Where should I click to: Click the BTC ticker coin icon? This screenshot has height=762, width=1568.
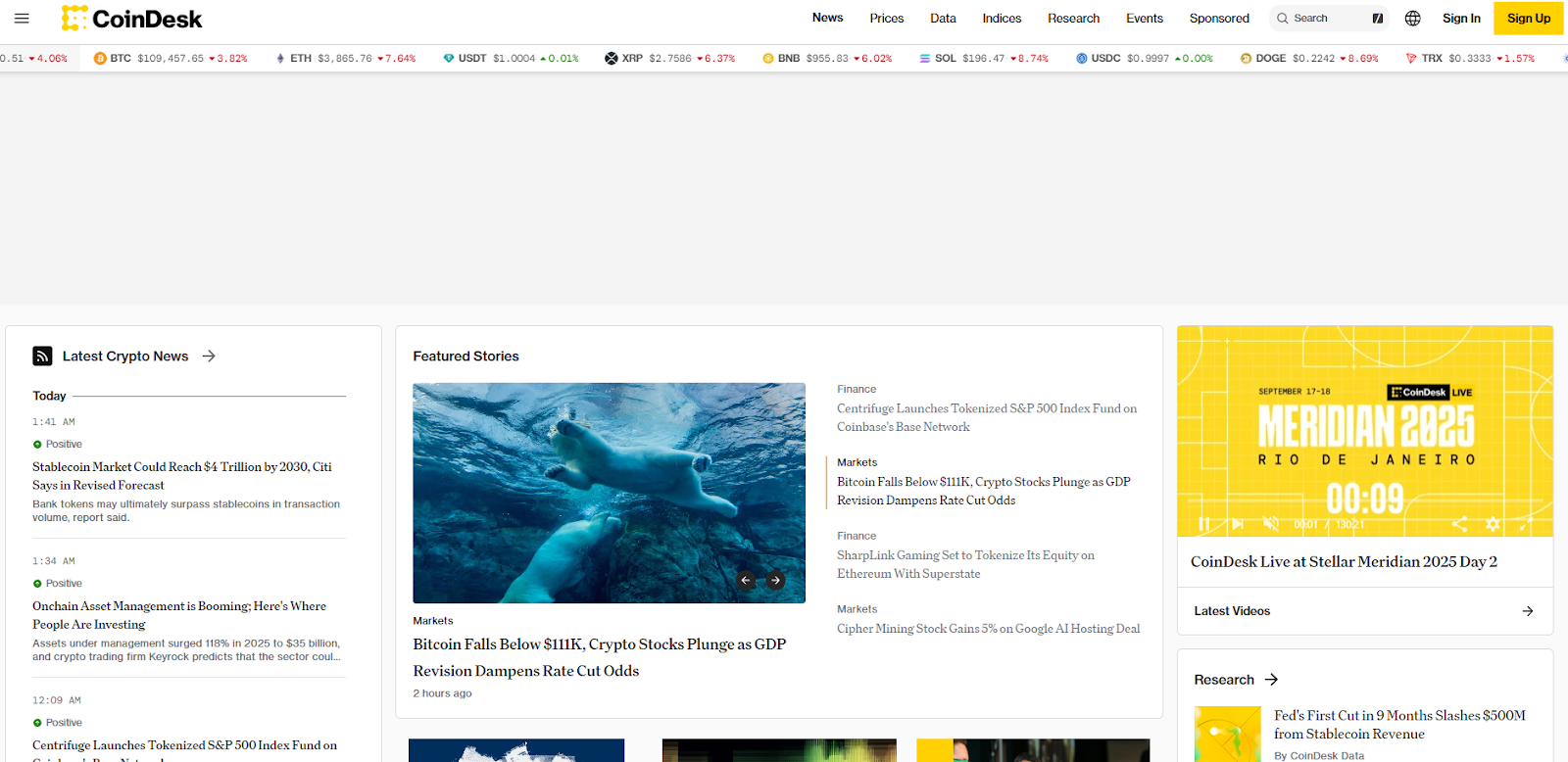(x=100, y=58)
